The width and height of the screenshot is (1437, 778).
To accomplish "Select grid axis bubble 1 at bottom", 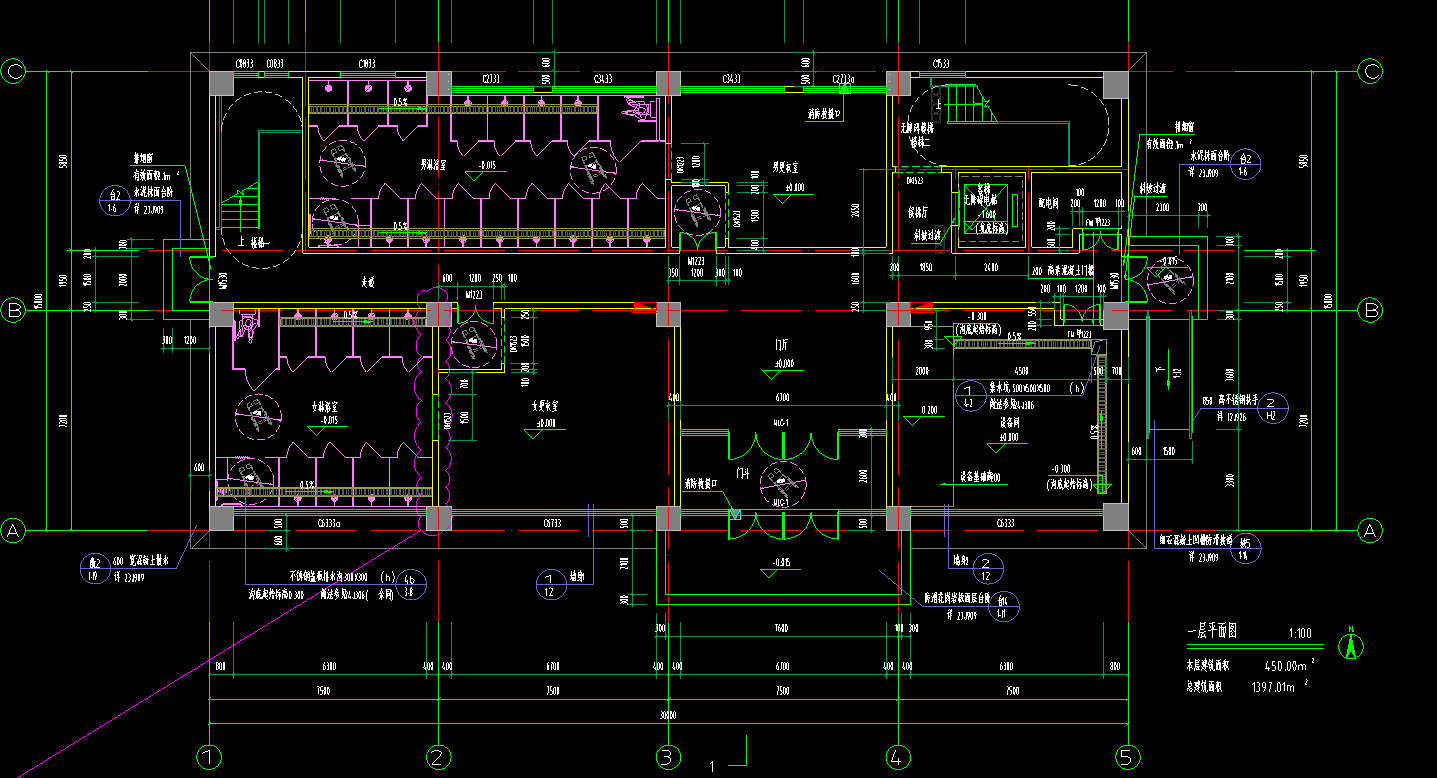I will (208, 757).
